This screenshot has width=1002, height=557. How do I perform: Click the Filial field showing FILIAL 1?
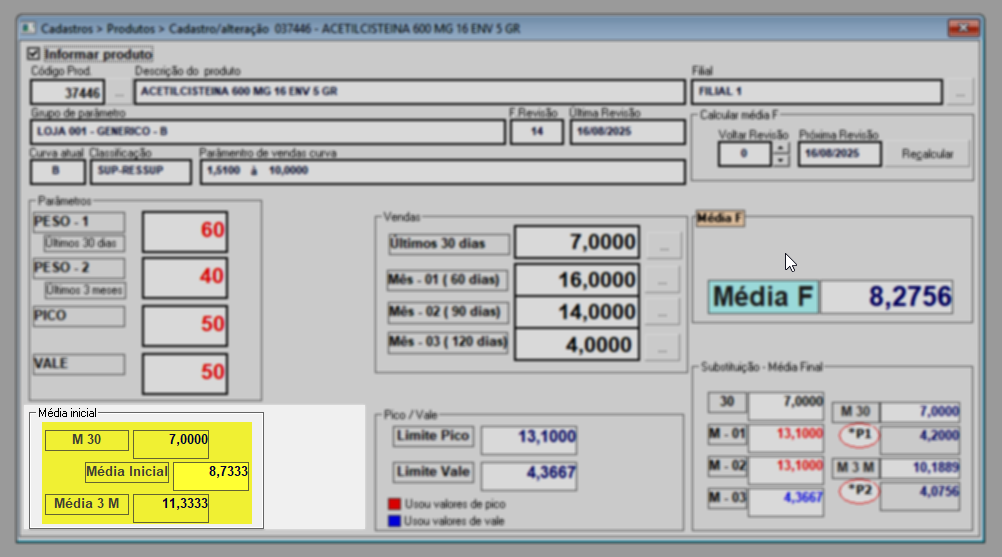[817, 92]
